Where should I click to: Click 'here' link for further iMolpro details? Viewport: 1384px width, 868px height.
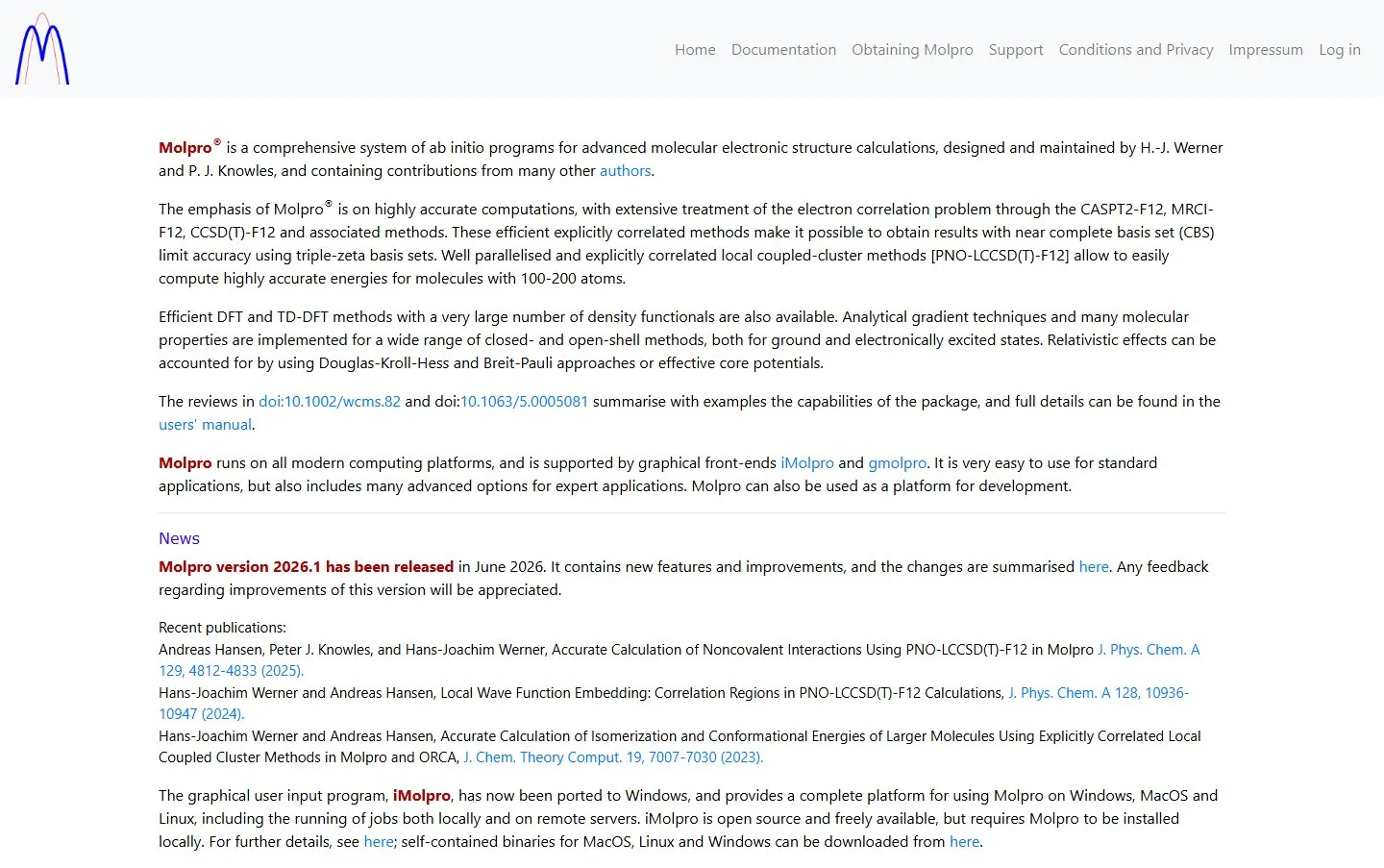[379, 842]
